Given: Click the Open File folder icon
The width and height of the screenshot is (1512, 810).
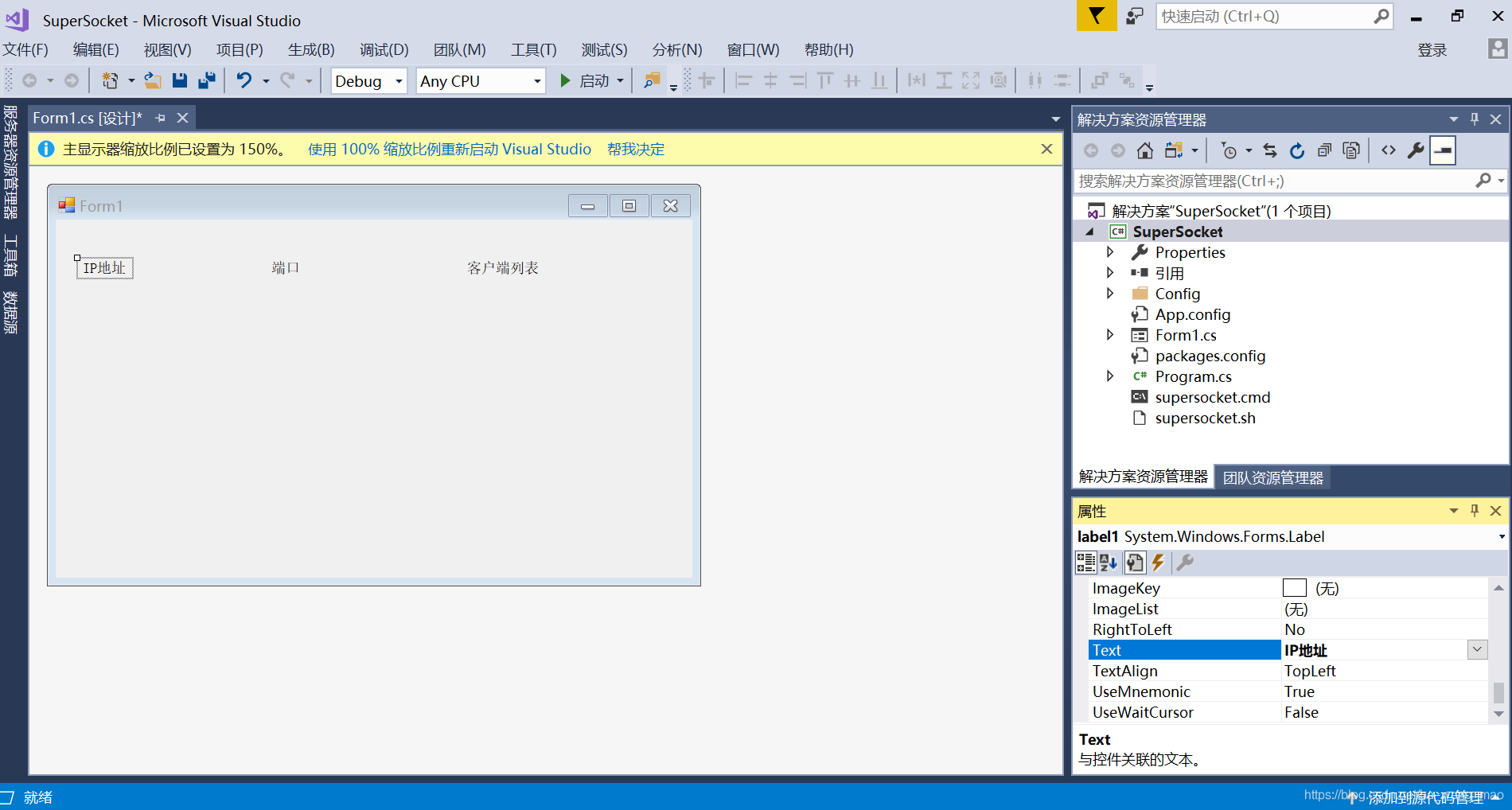Looking at the screenshot, I should (x=152, y=80).
